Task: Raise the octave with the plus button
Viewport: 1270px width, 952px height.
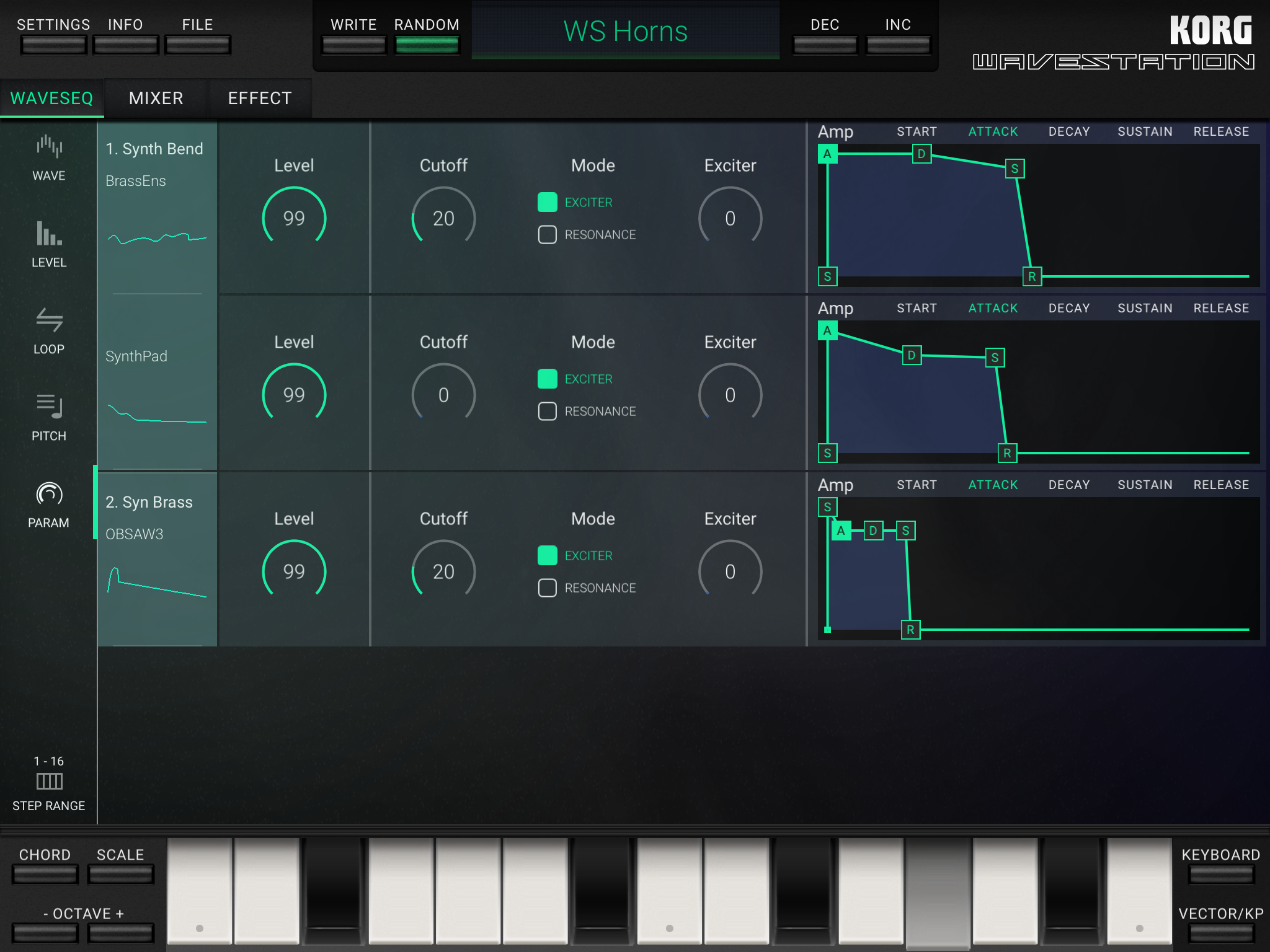Action: (120, 933)
